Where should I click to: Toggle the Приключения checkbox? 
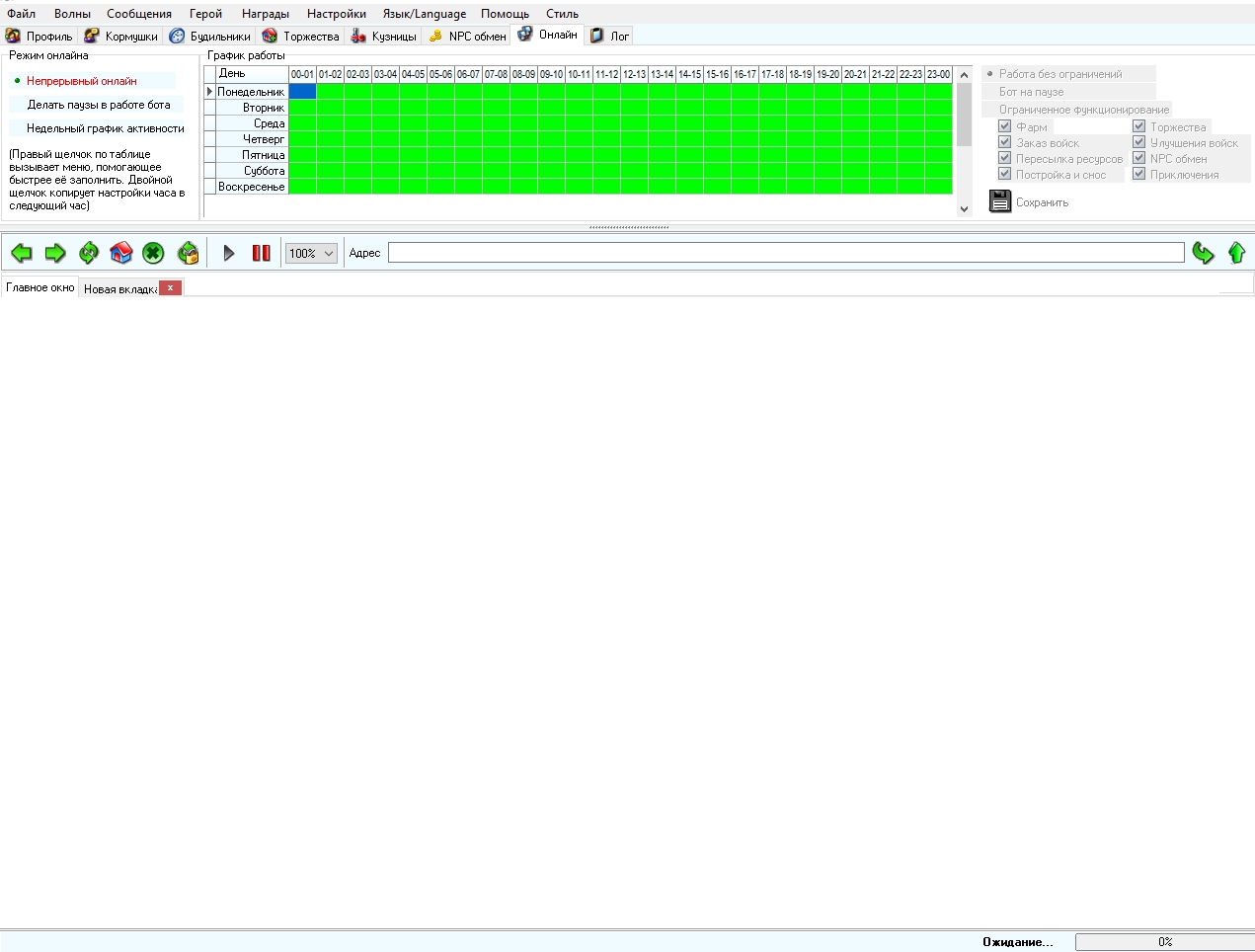tap(1138, 174)
